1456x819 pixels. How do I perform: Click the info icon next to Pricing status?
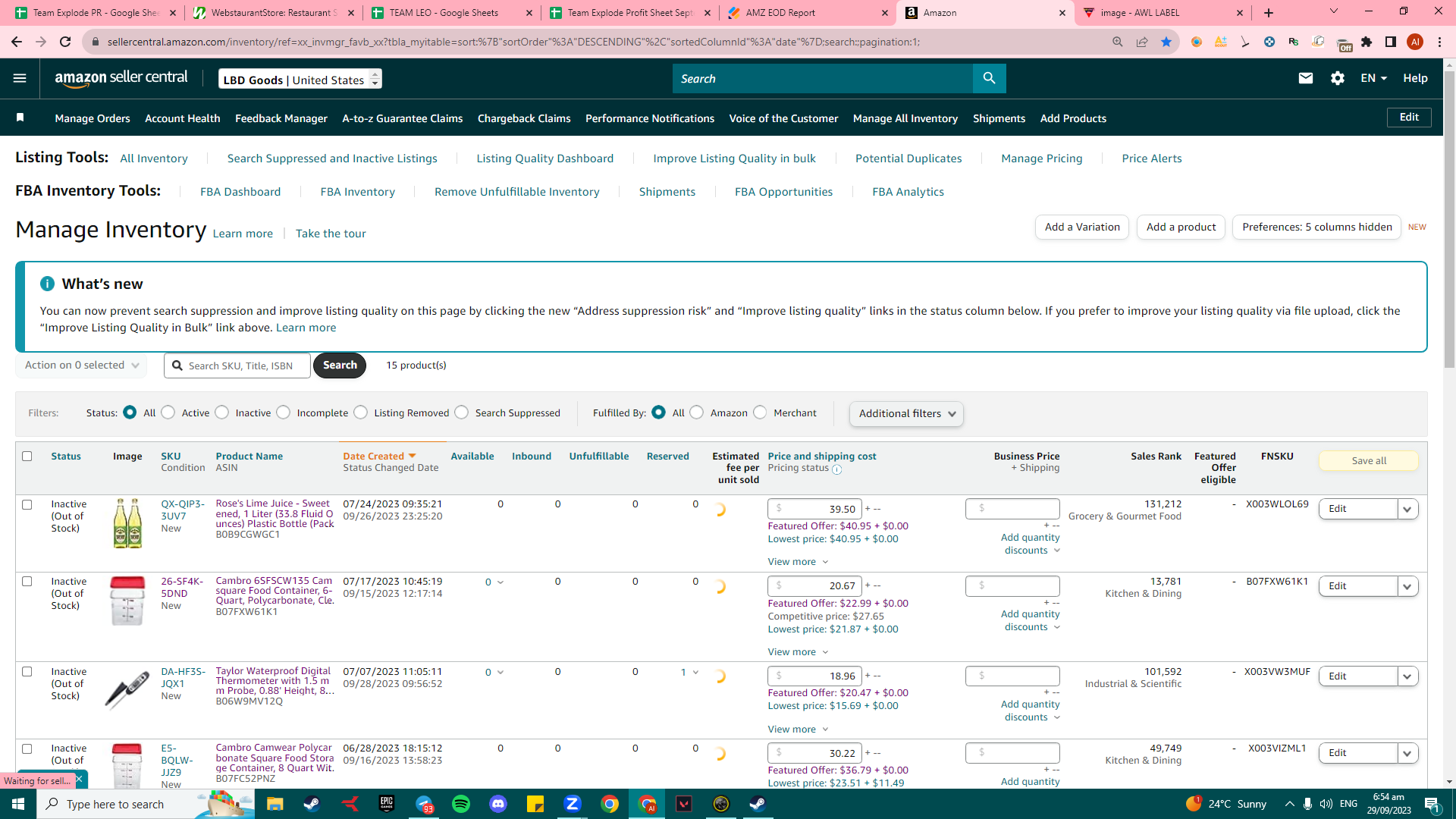tap(837, 469)
